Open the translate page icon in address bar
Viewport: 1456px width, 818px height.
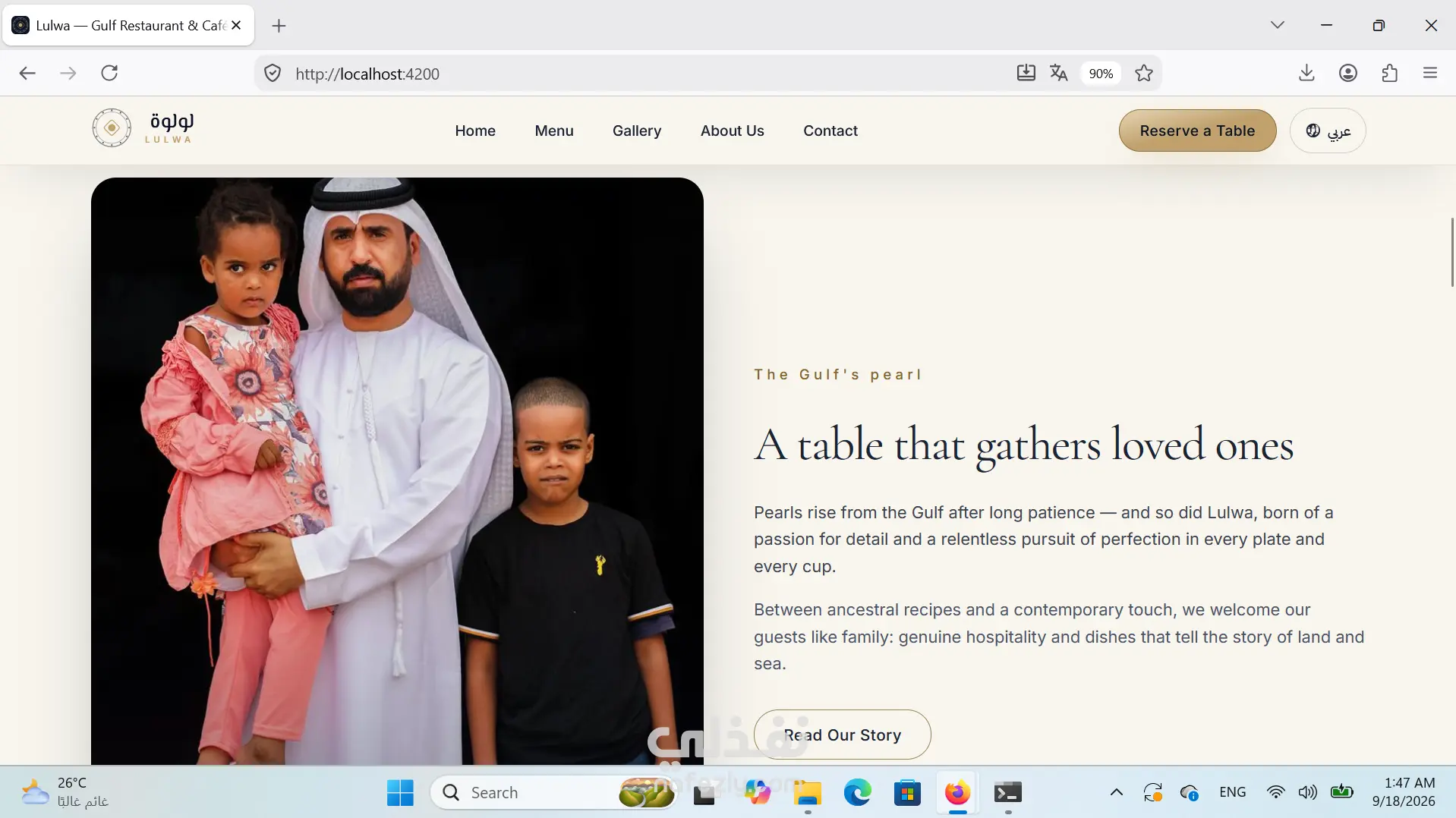(1058, 73)
